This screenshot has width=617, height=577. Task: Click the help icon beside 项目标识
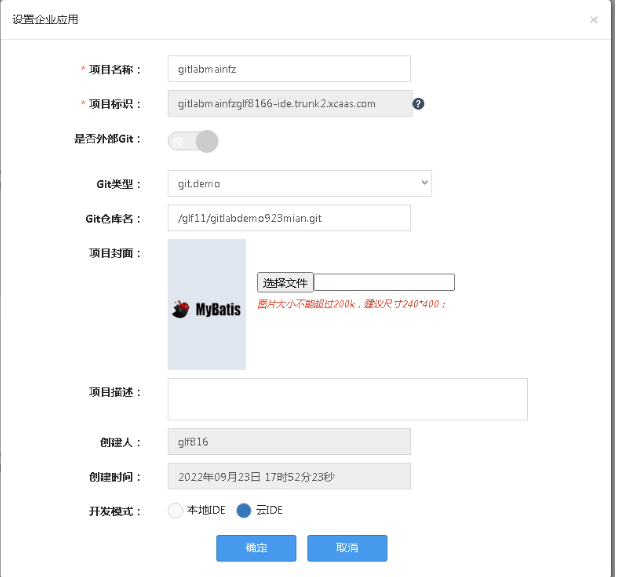[x=419, y=104]
